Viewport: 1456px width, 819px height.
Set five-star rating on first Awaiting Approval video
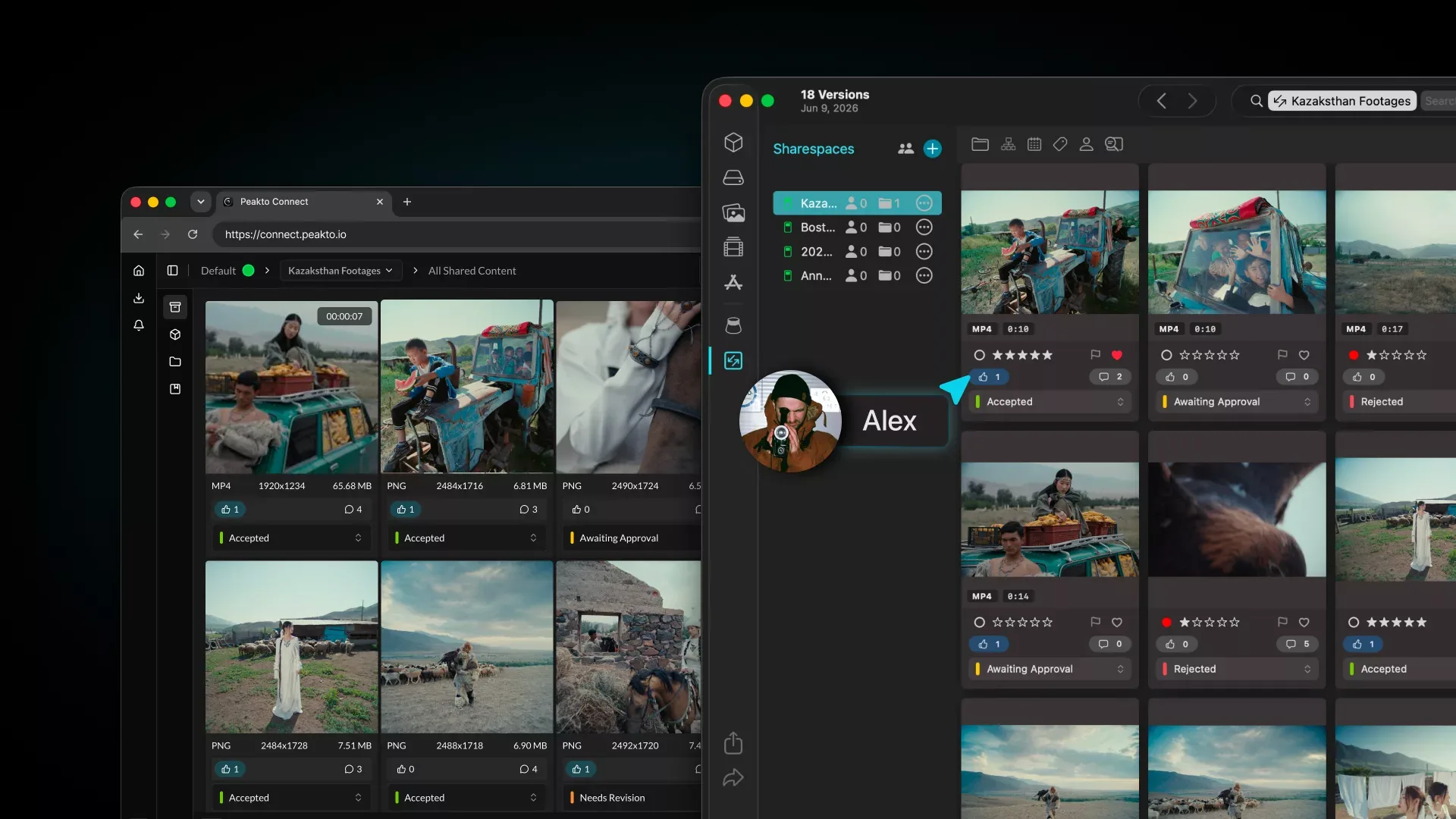(1235, 355)
